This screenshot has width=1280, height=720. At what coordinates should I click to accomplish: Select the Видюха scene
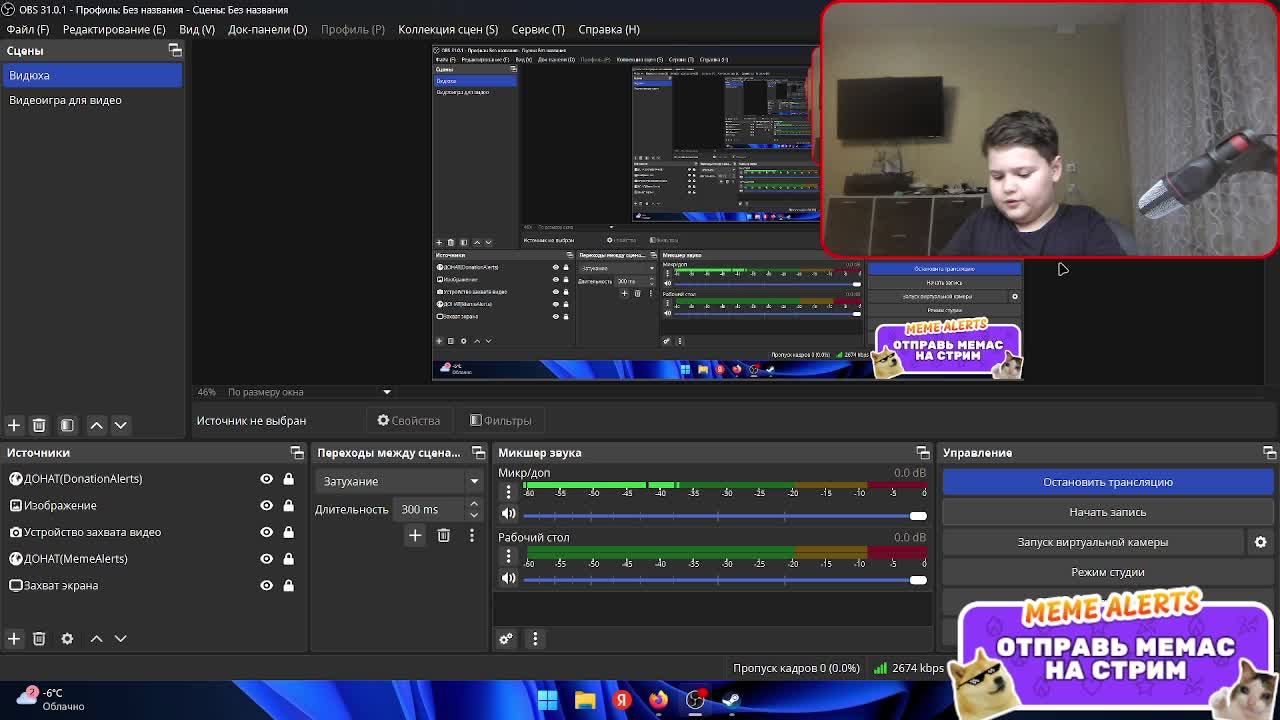point(92,75)
